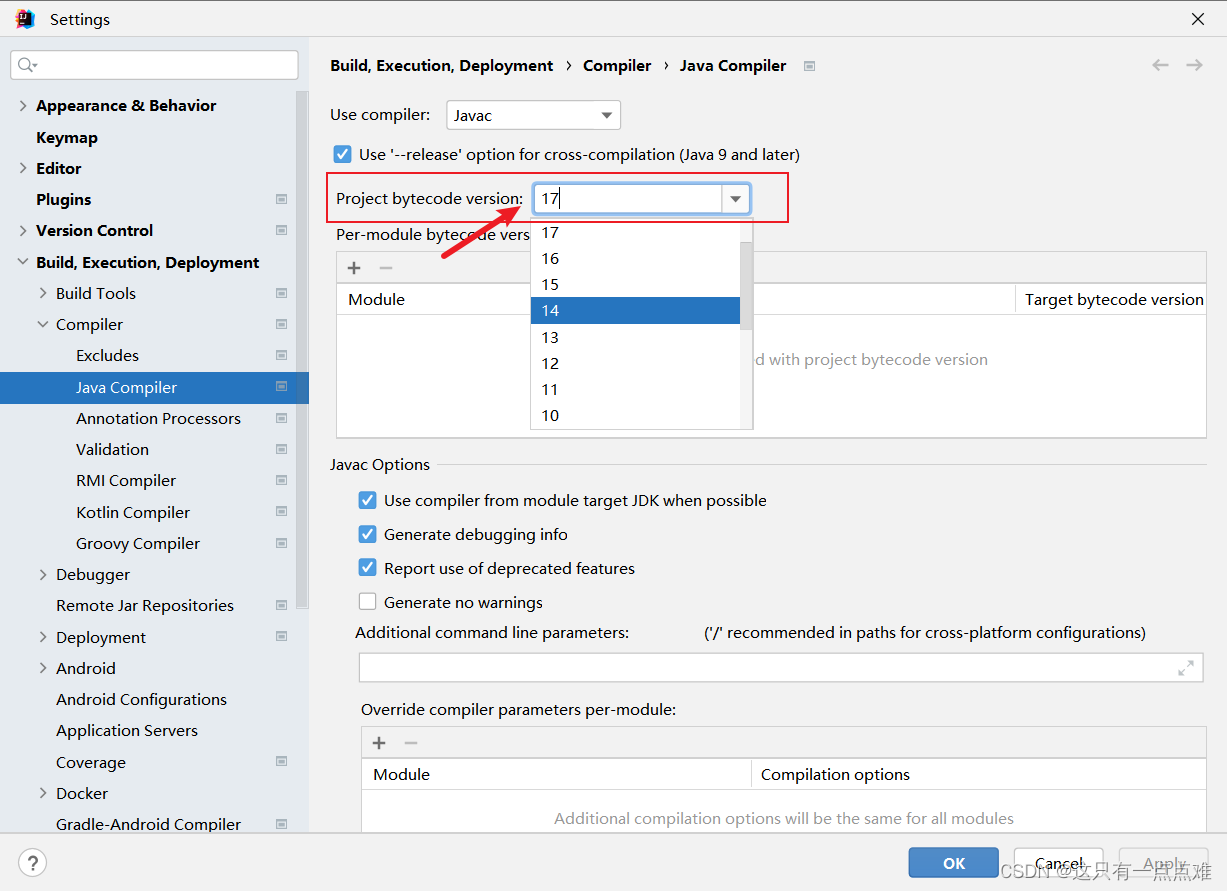Click the search magnifier icon in settings
The image size is (1227, 891).
point(26,65)
